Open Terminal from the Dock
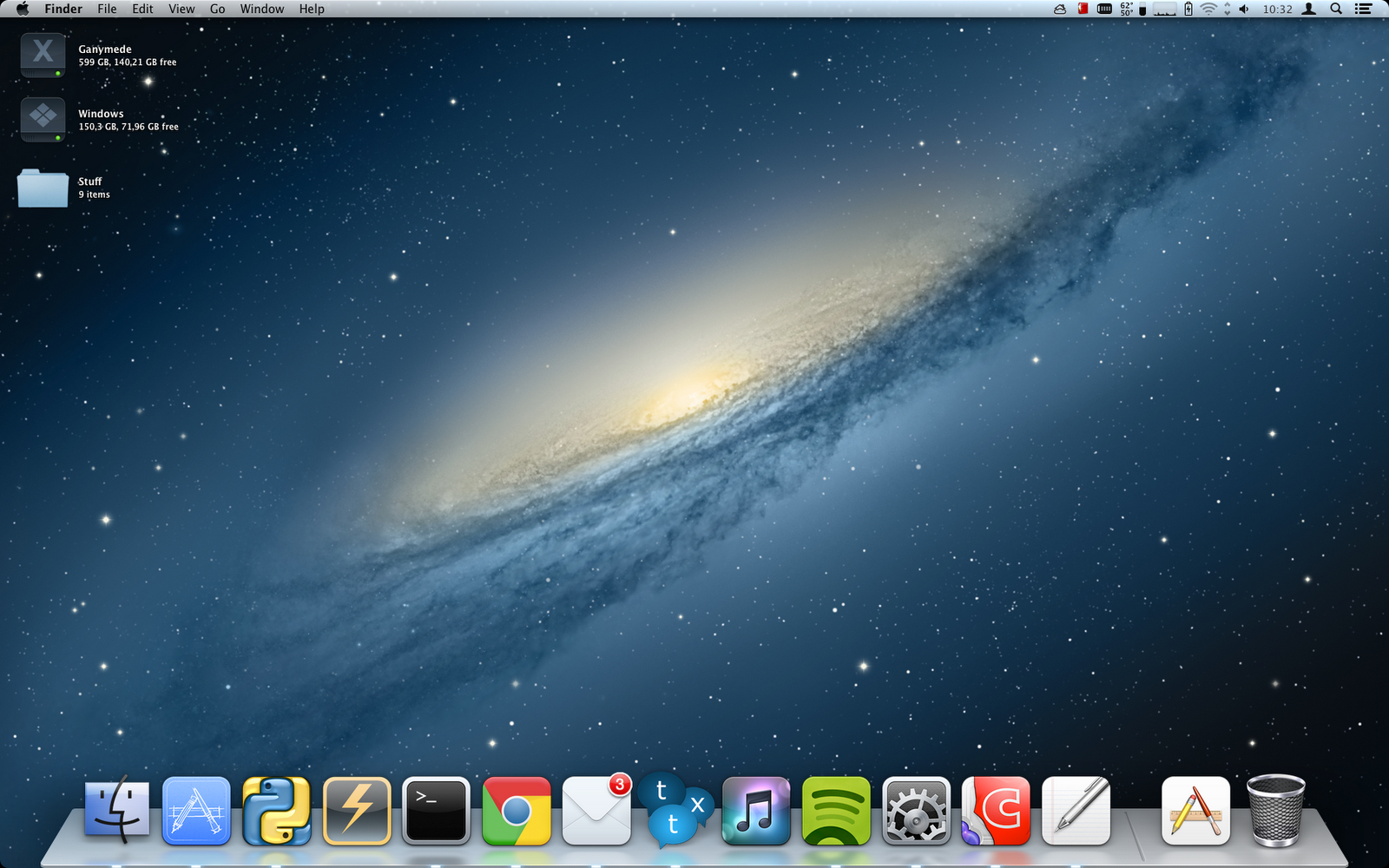 [x=437, y=811]
